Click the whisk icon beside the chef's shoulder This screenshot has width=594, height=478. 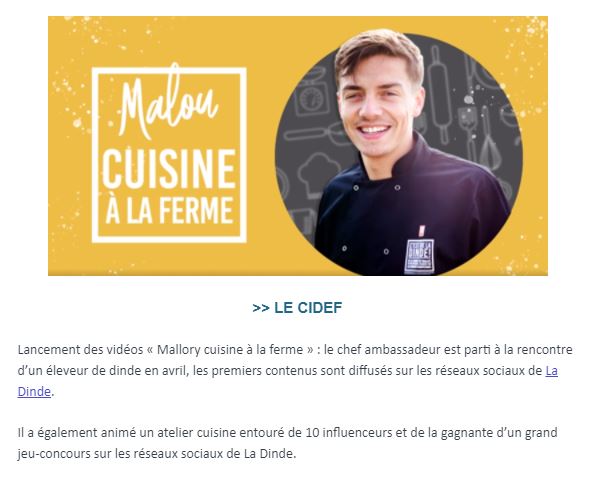click(x=490, y=139)
